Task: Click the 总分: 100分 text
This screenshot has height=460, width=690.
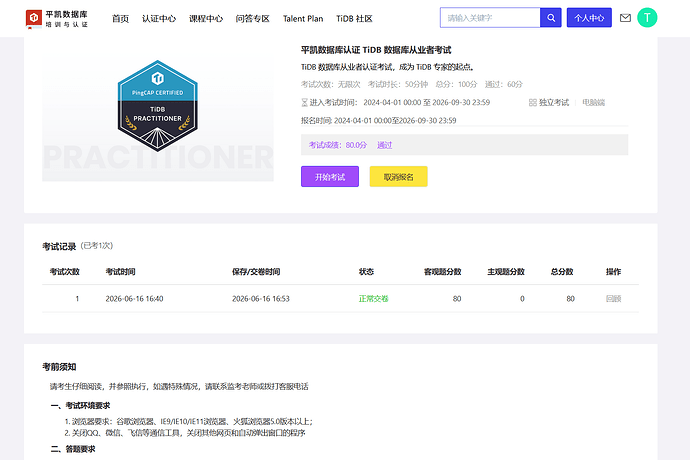Action: tap(456, 84)
